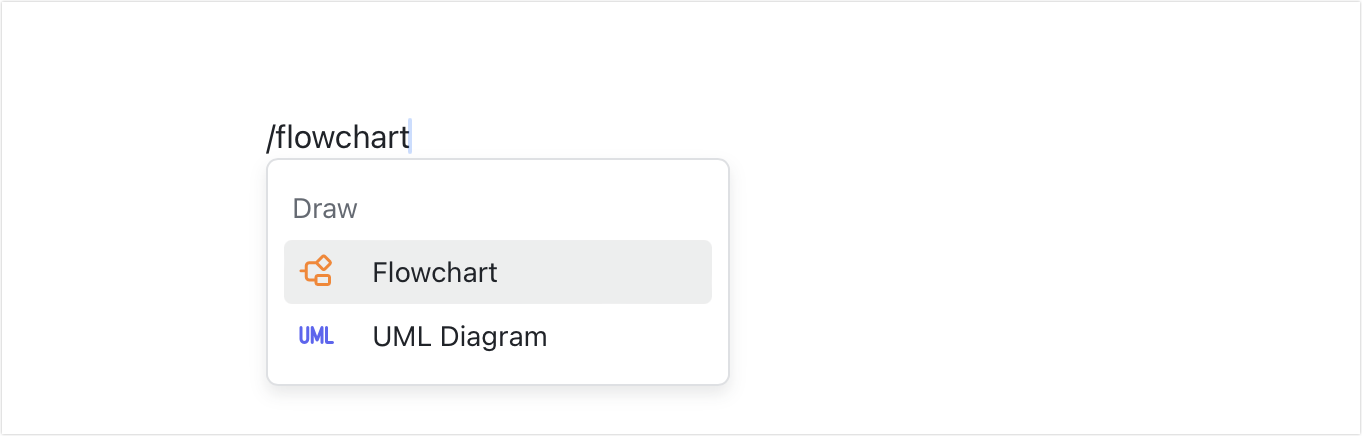Screen dimensions: 1362x436
Task: Select UML Diagram from the Draw menu
Action: pyautogui.click(x=498, y=336)
